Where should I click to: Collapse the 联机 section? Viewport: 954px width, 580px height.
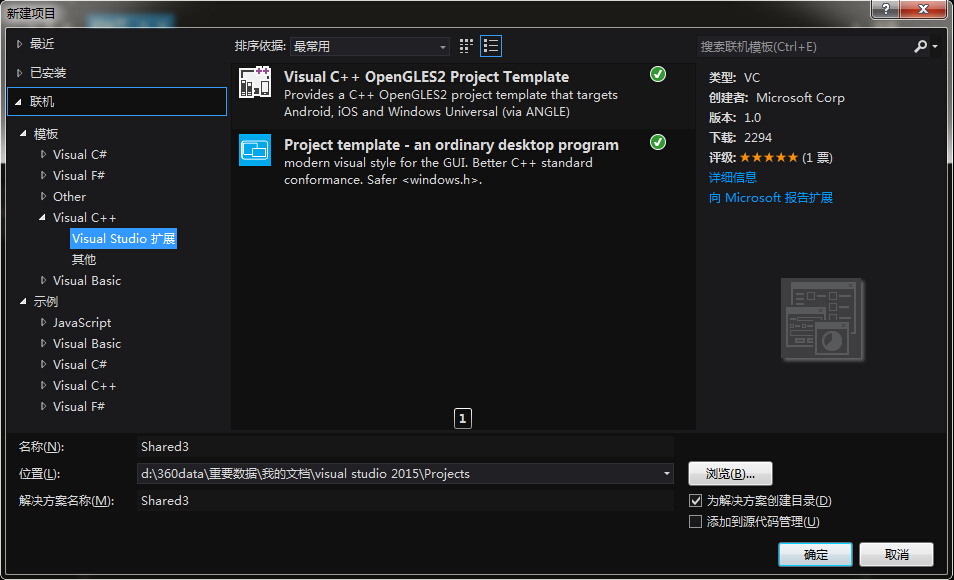coord(18,102)
